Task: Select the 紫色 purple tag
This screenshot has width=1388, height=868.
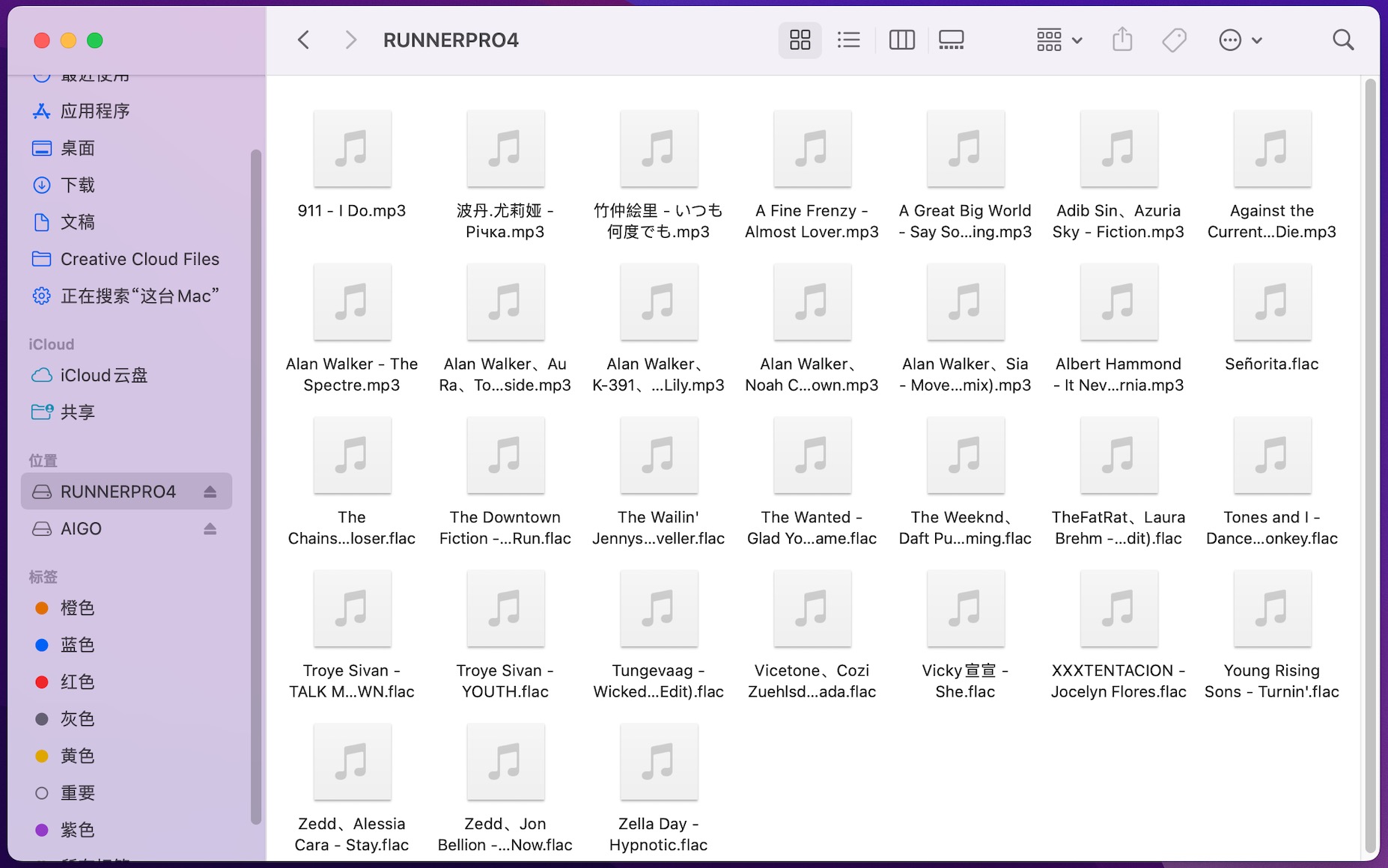Action: click(x=127, y=831)
